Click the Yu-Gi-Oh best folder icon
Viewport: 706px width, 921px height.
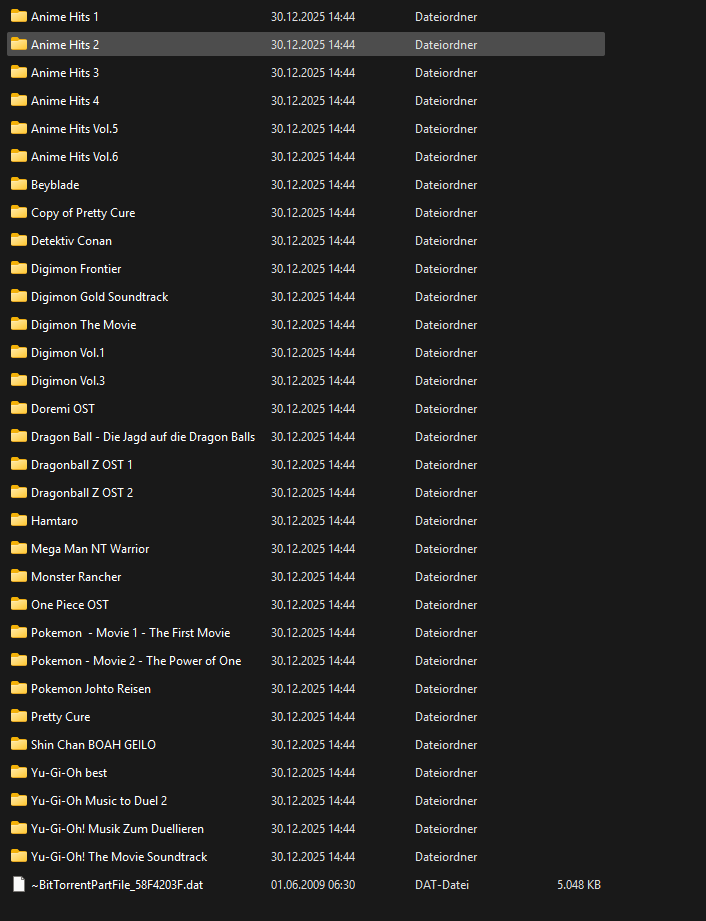tap(19, 772)
